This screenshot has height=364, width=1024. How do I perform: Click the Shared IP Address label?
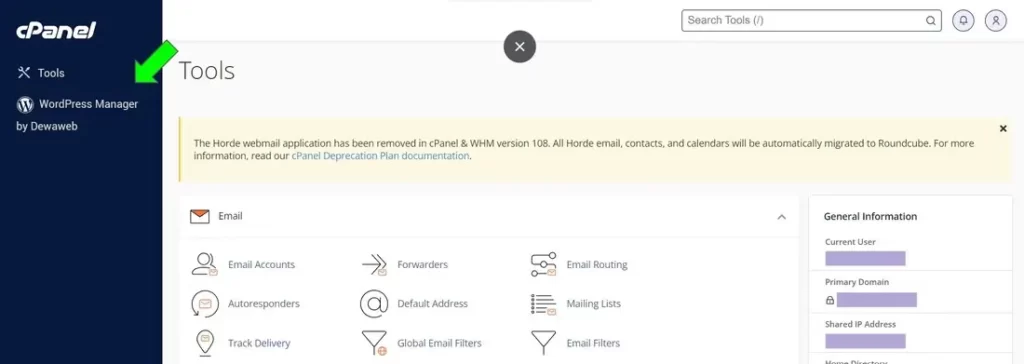point(861,324)
